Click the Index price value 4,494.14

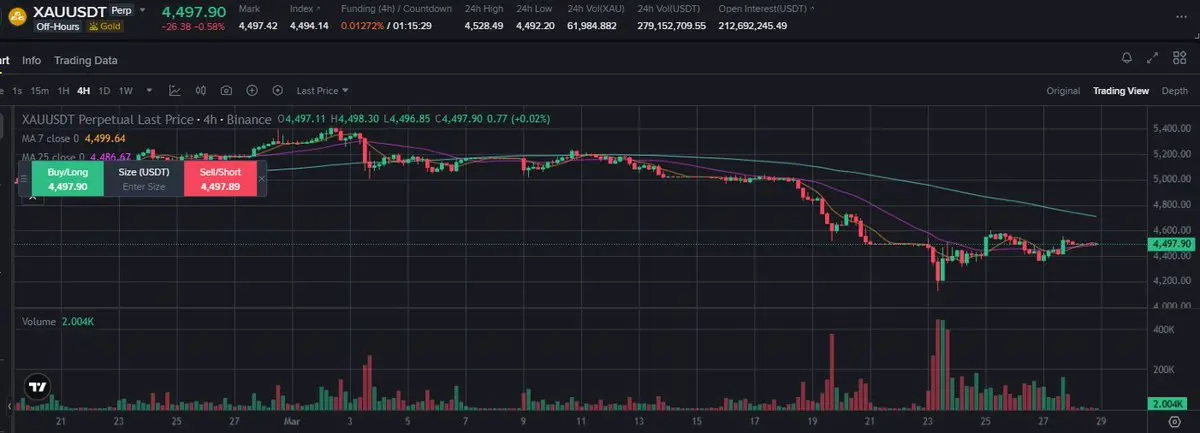309,25
